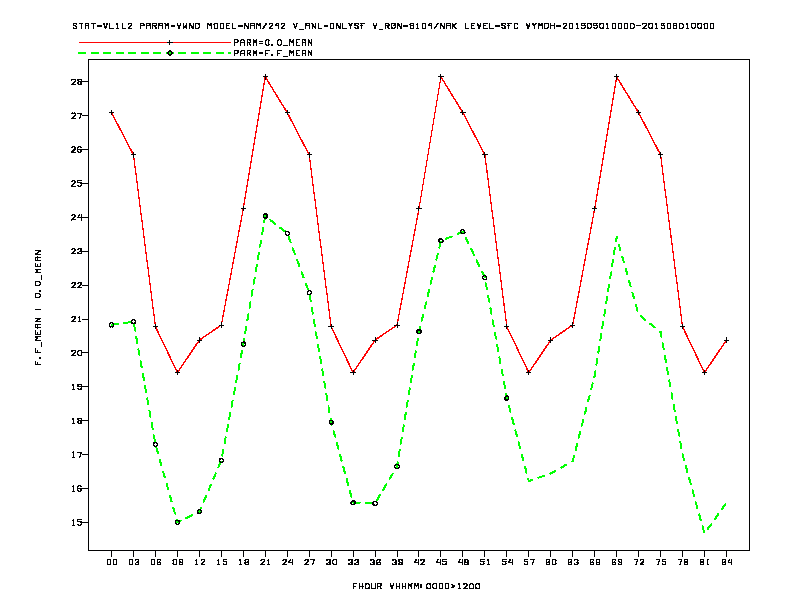Image resolution: width=792 pixels, height=612 pixels.
Task: Click the x-axis tick label 15
Action: pos(221,562)
